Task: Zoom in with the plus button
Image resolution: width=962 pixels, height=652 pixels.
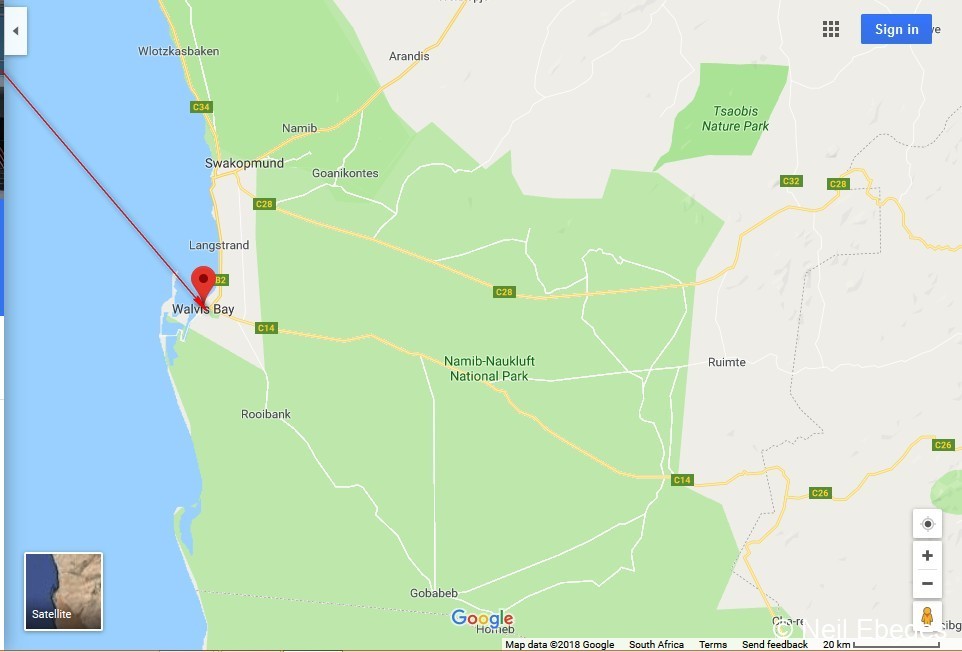Action: 927,556
